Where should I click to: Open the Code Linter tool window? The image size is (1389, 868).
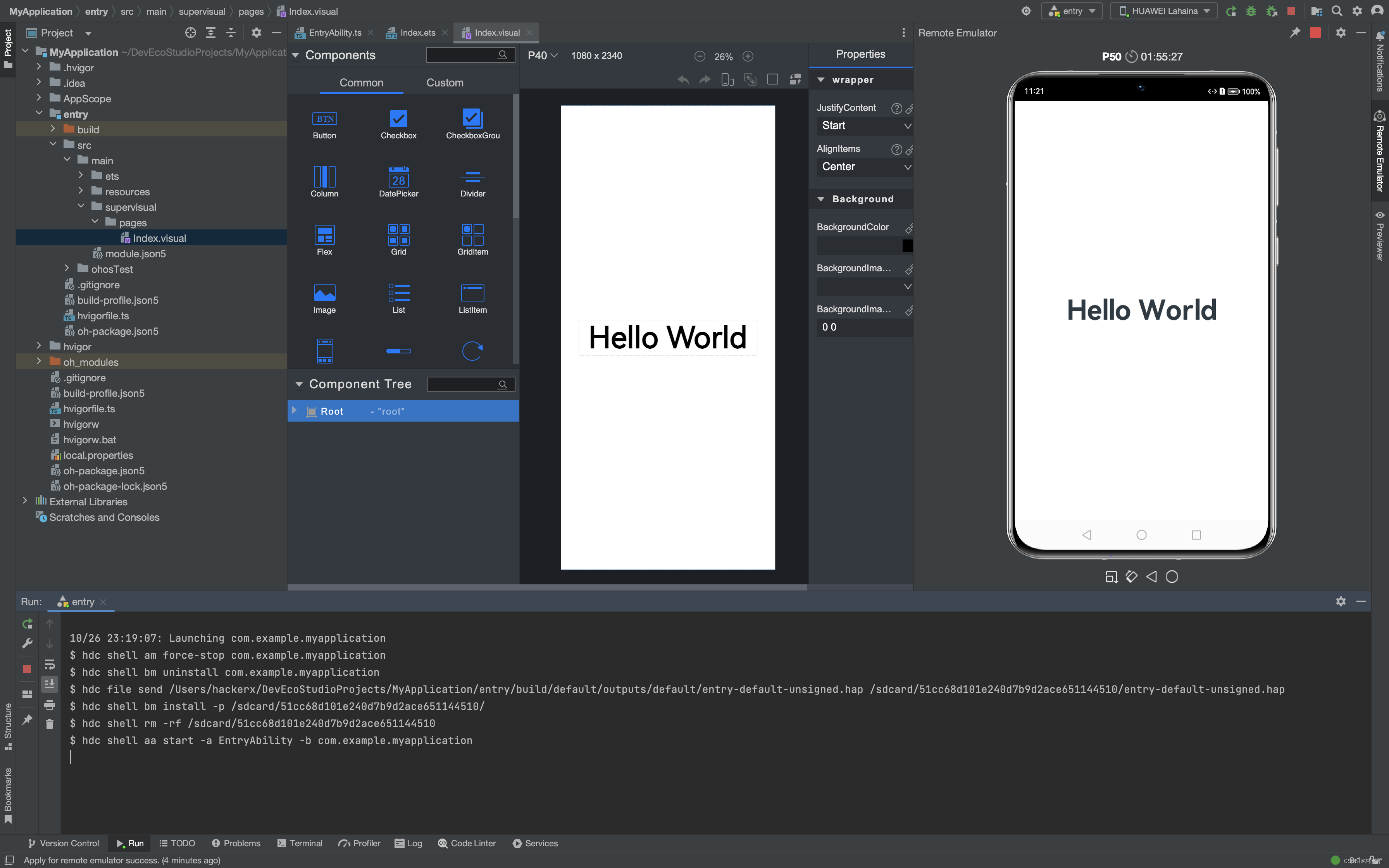(x=467, y=843)
